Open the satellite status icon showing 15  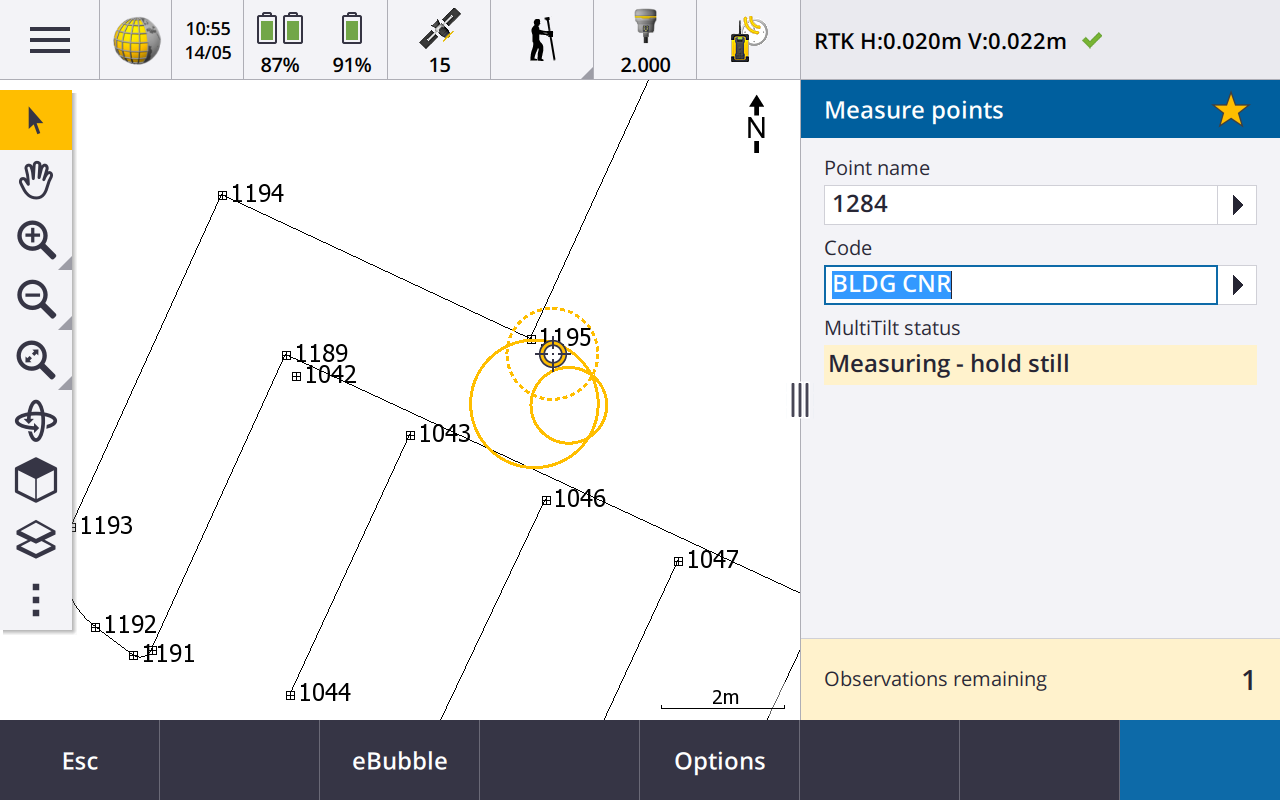439,40
